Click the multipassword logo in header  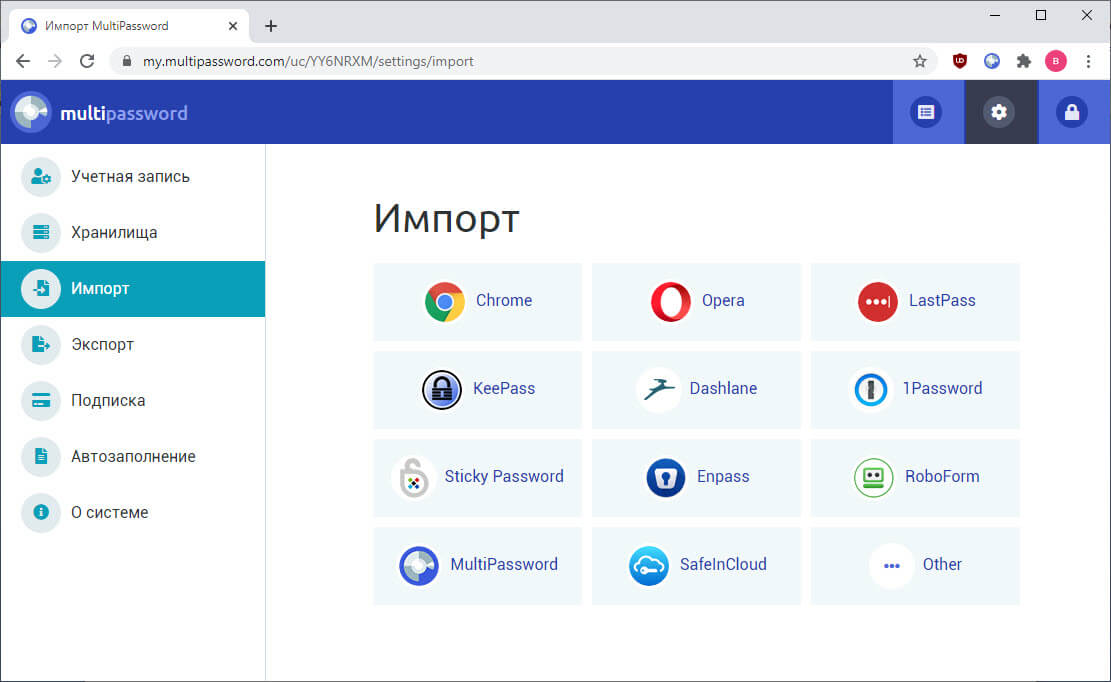pos(99,113)
